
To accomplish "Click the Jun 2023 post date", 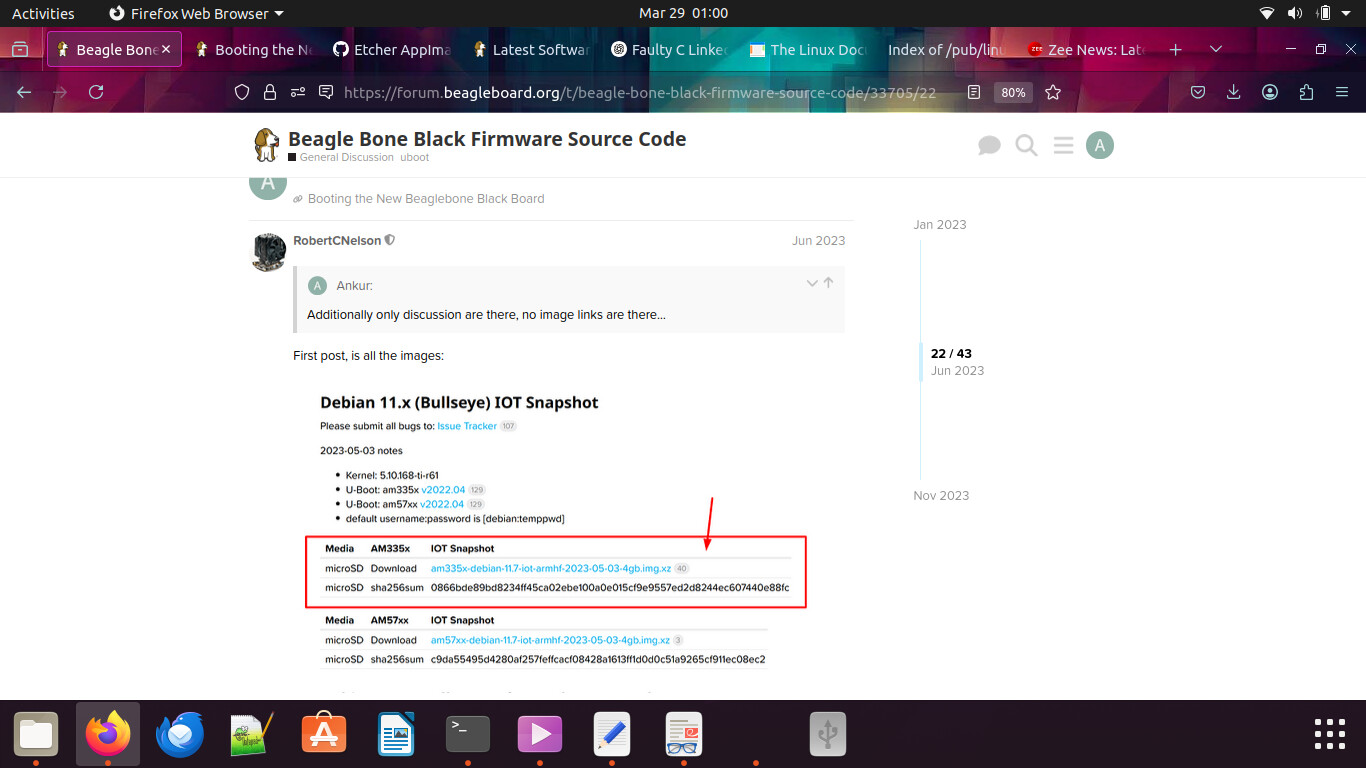I will point(818,241).
